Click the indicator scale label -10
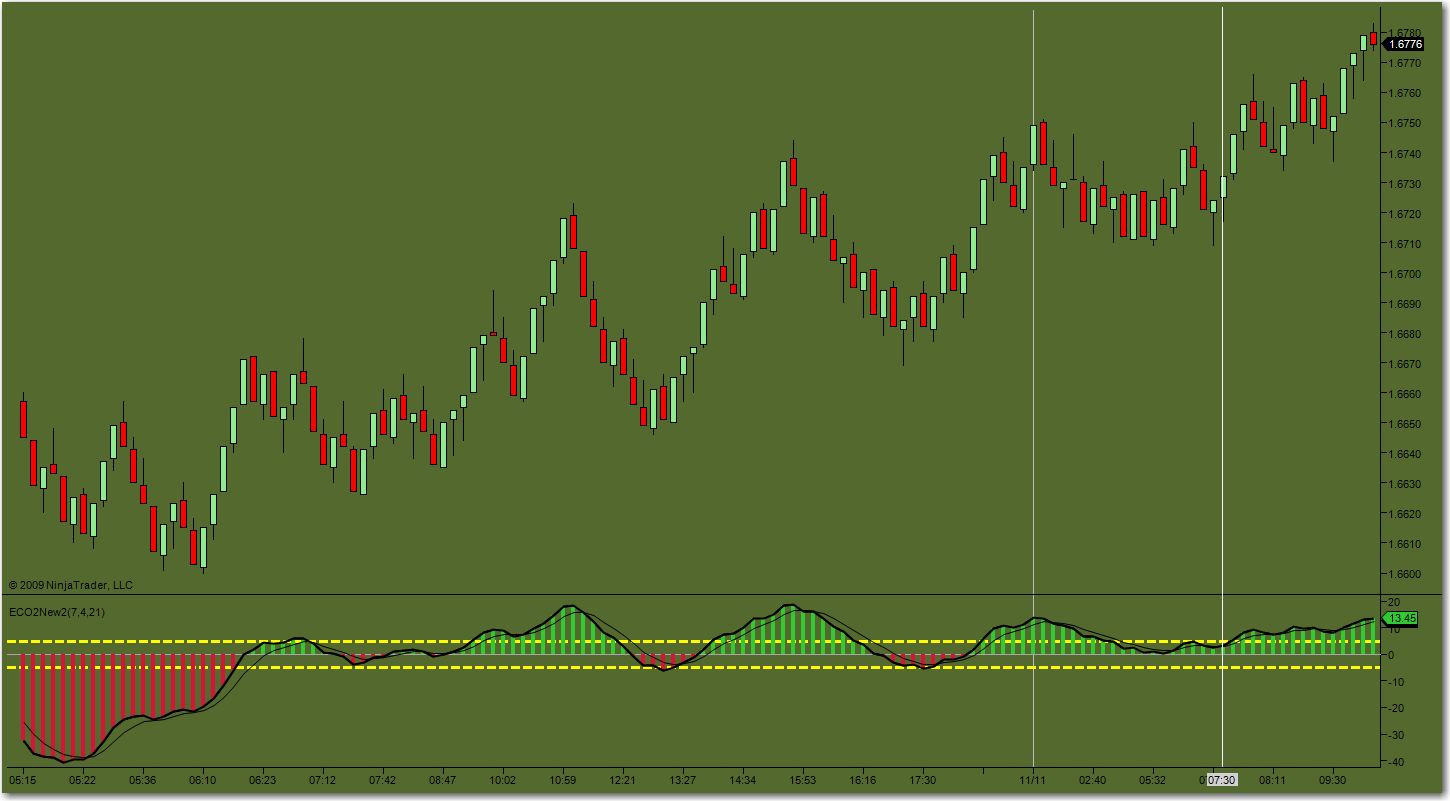1450x801 pixels. coord(1396,681)
